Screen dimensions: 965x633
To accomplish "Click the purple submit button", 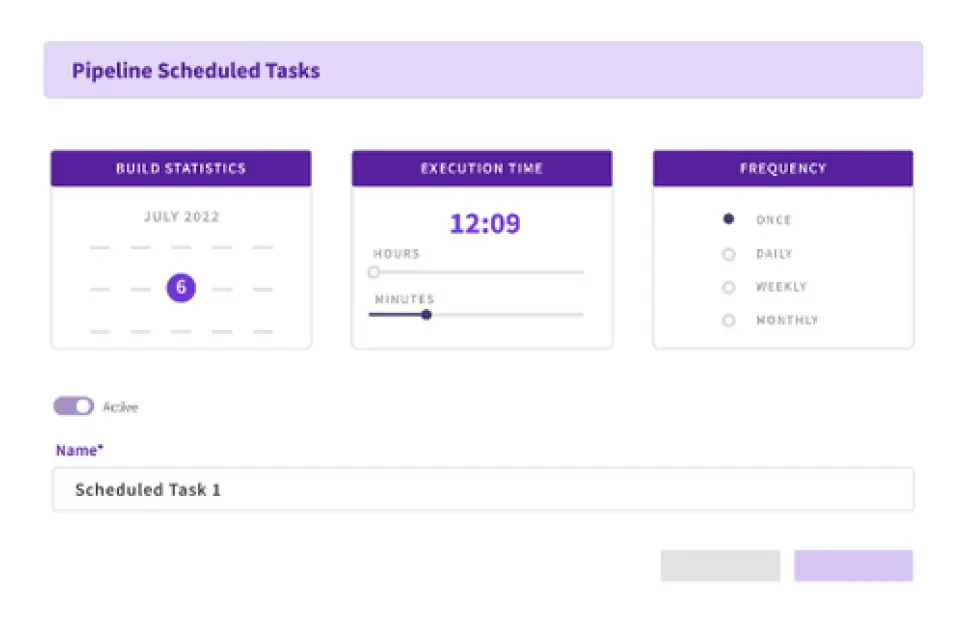I will pyautogui.click(x=852, y=565).
